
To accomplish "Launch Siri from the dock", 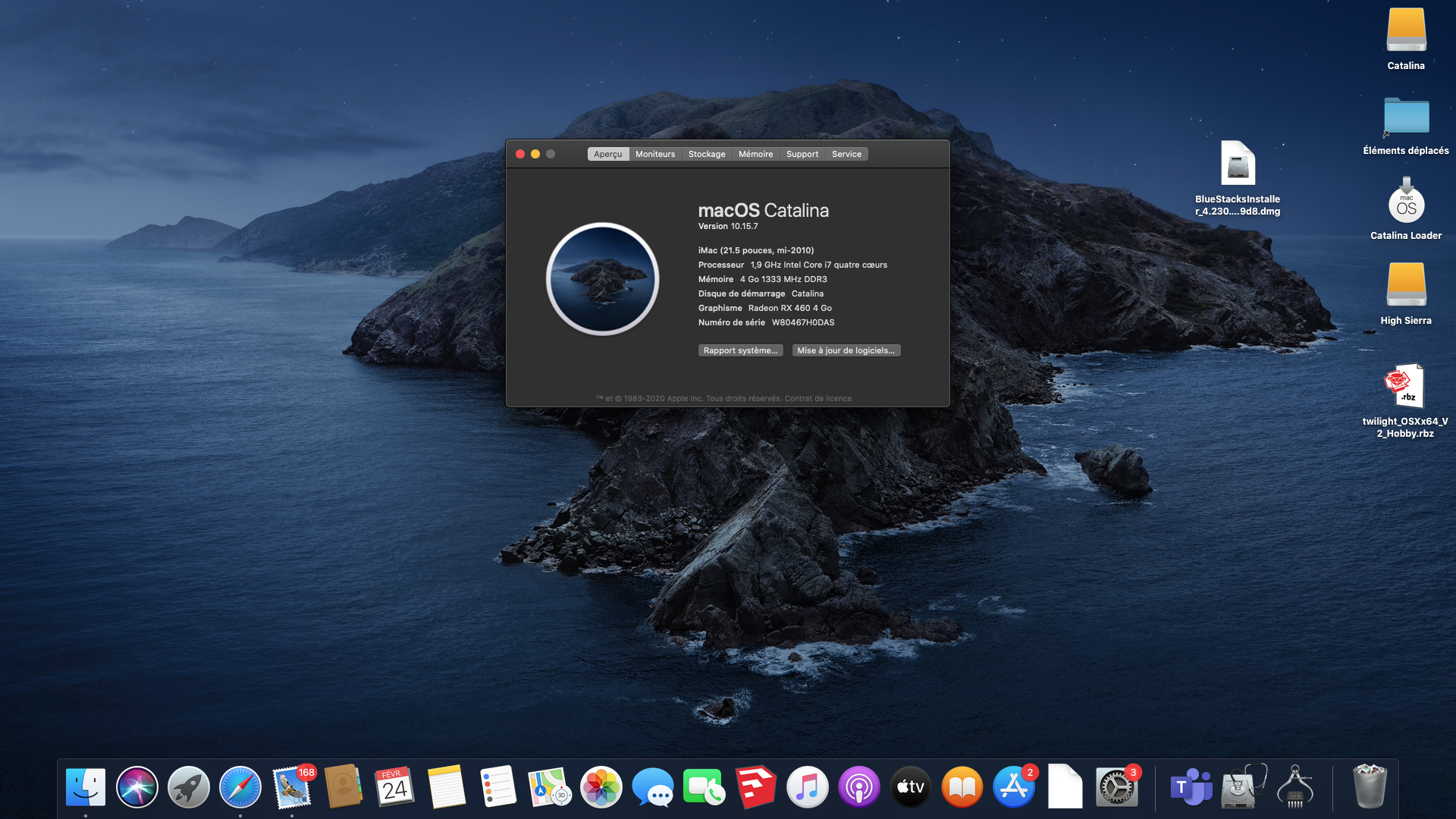I will click(136, 787).
